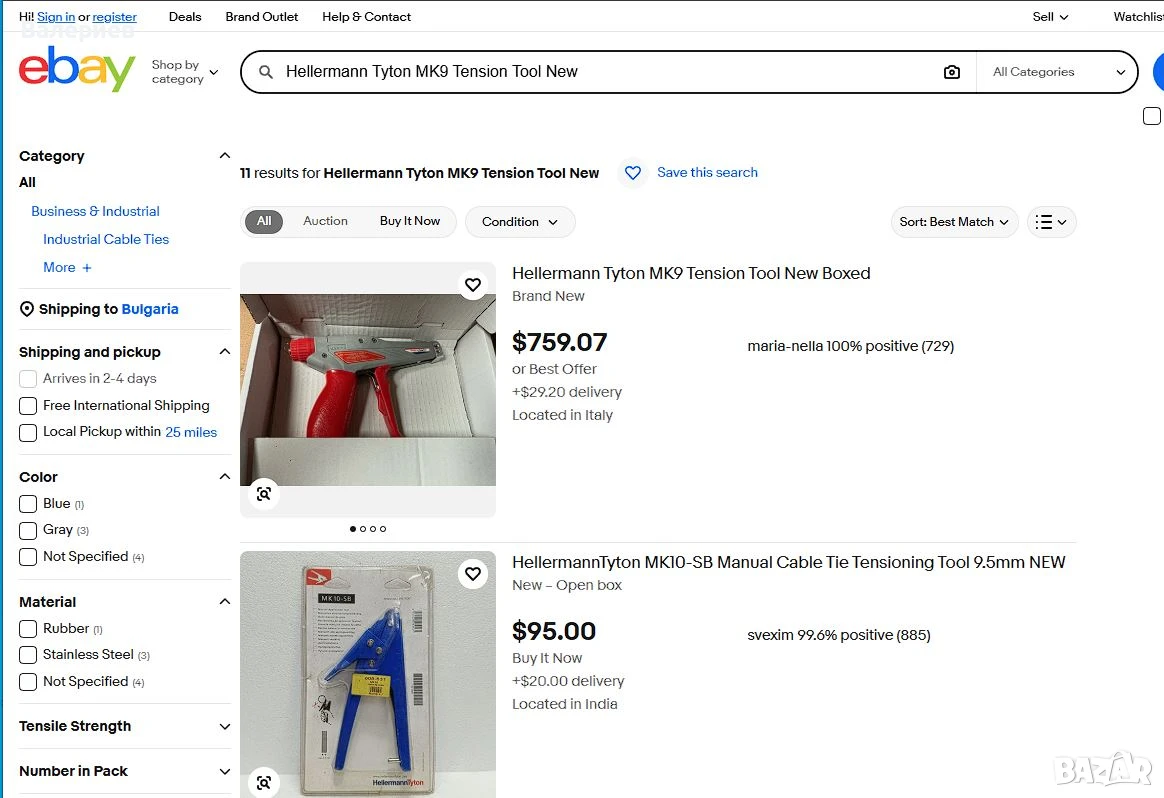
Task: Add MK10-SB tool to watchlist heart
Action: 473,574
